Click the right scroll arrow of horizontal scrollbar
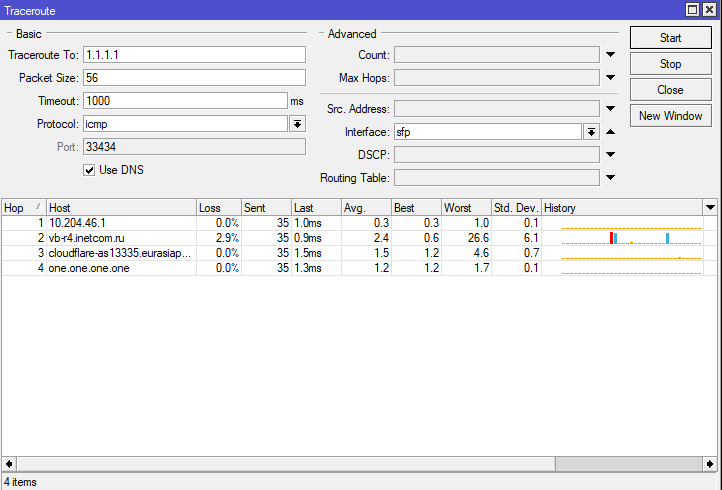Viewport: 722px width, 490px height. pos(710,464)
